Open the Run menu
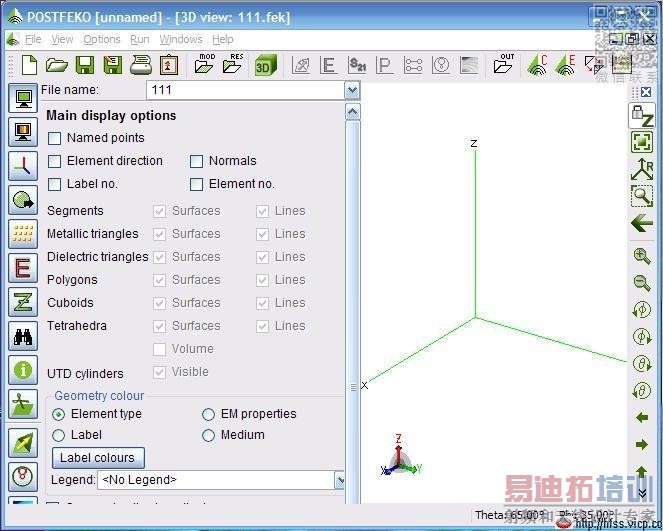The height and width of the screenshot is (531, 663). click(140, 39)
